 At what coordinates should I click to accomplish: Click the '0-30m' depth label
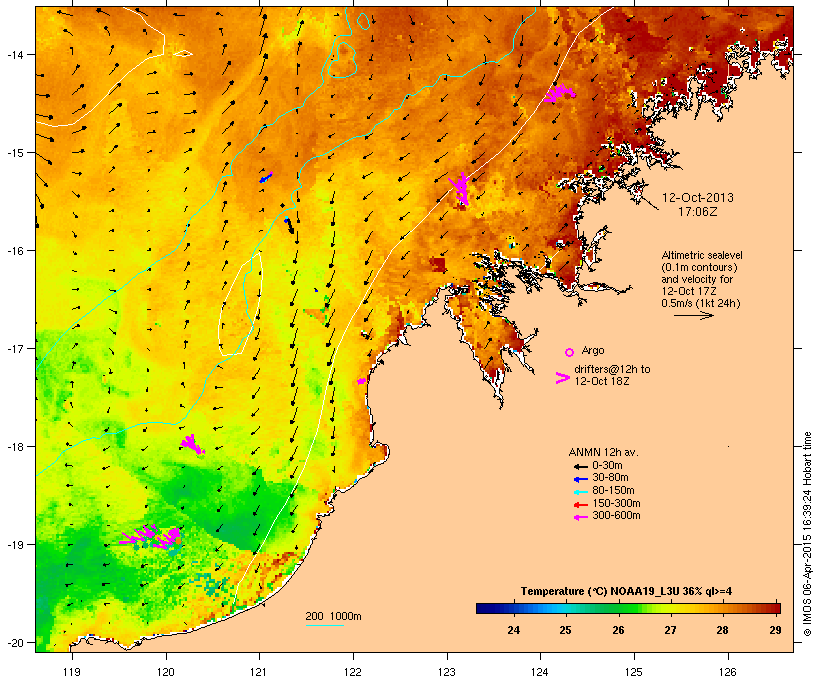coord(607,466)
